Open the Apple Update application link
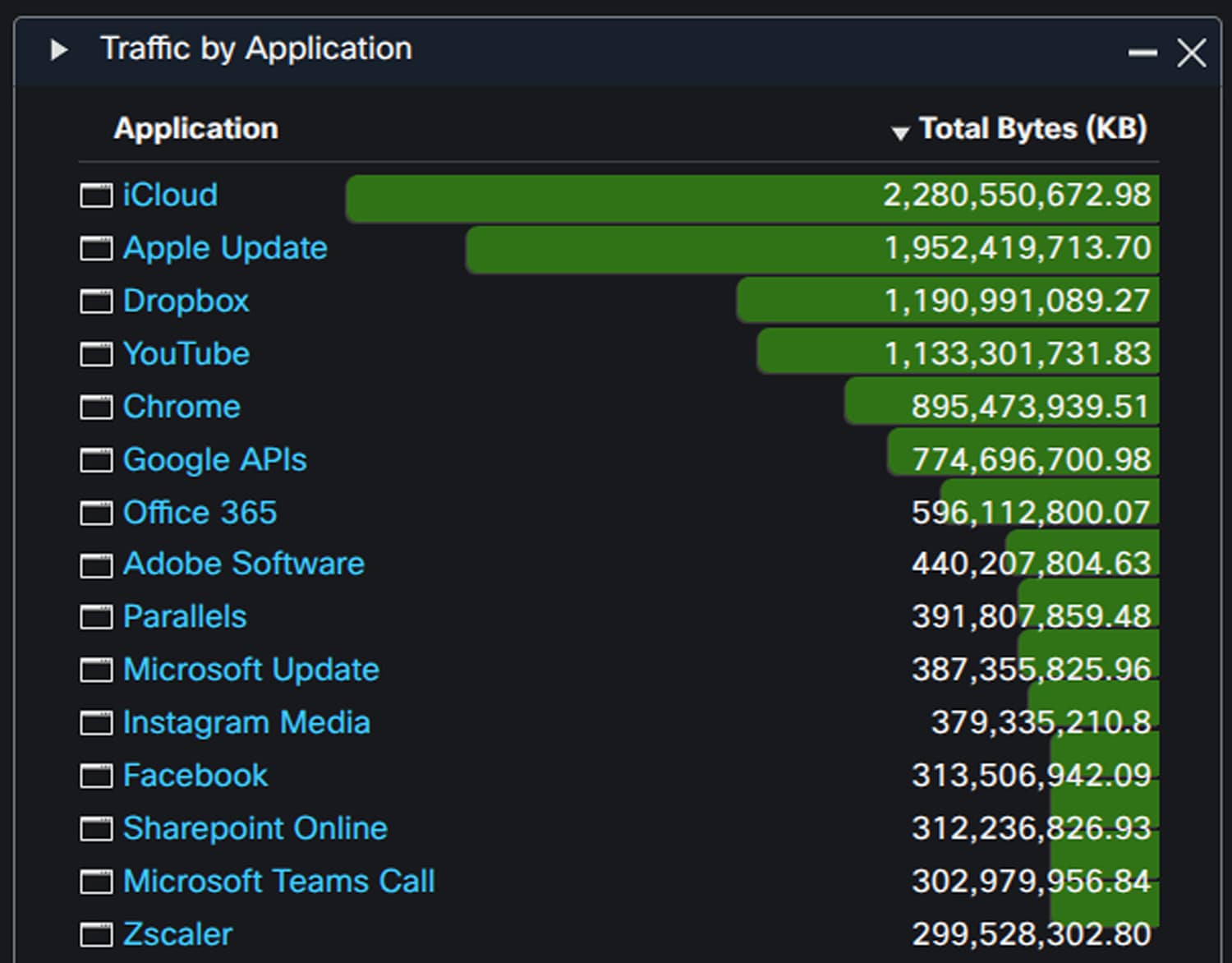The image size is (1232, 963). coord(225,249)
